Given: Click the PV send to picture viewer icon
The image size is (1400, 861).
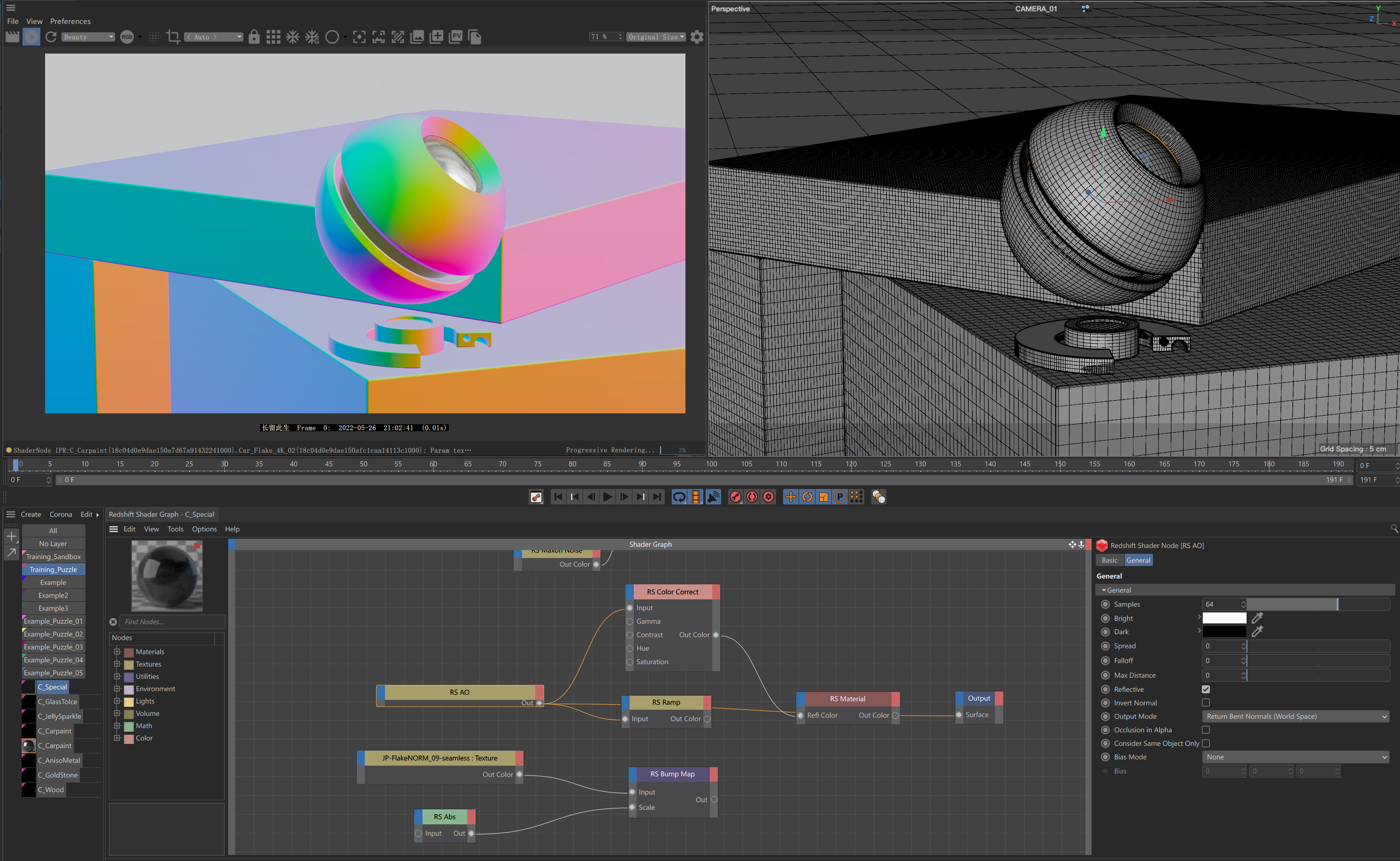Looking at the screenshot, I should click(456, 37).
